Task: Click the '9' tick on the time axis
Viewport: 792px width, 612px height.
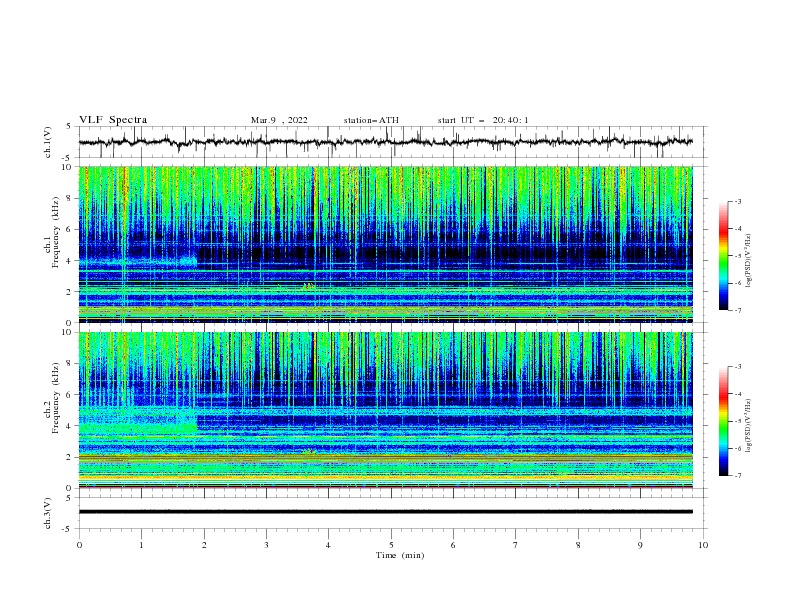Action: pyautogui.click(x=640, y=545)
